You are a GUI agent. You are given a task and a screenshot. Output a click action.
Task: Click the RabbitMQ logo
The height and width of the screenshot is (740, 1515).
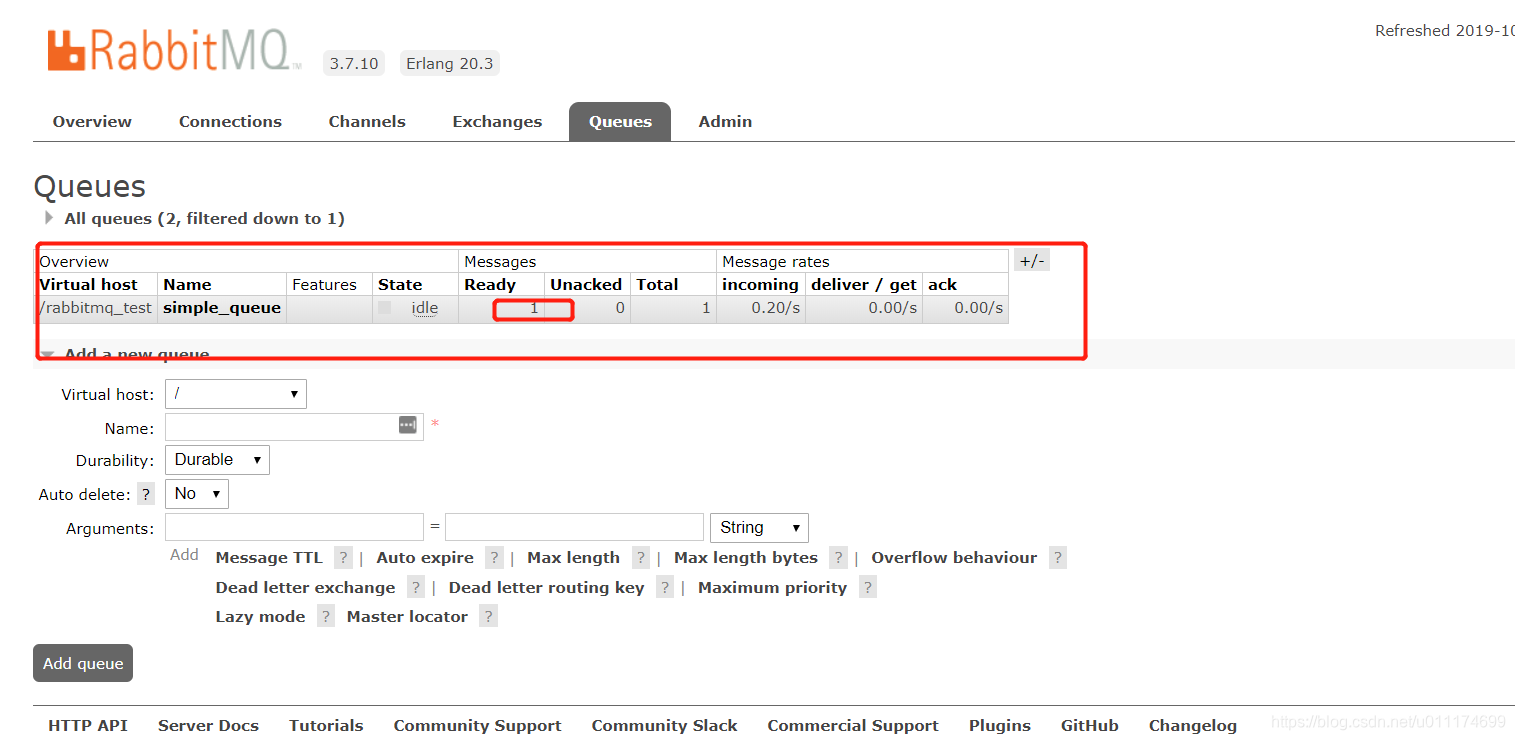[174, 50]
